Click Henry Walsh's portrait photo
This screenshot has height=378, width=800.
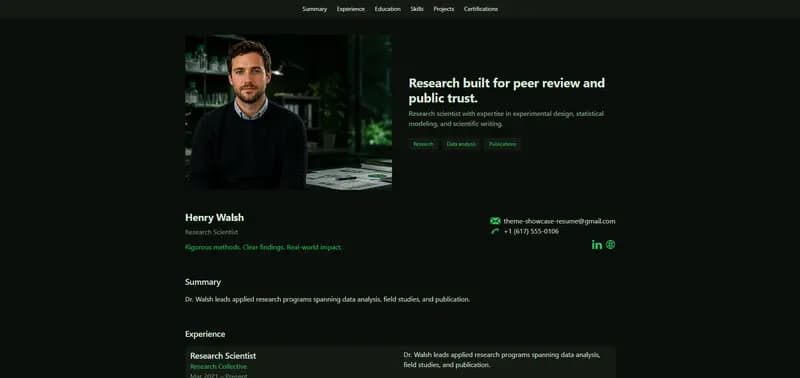tap(288, 112)
